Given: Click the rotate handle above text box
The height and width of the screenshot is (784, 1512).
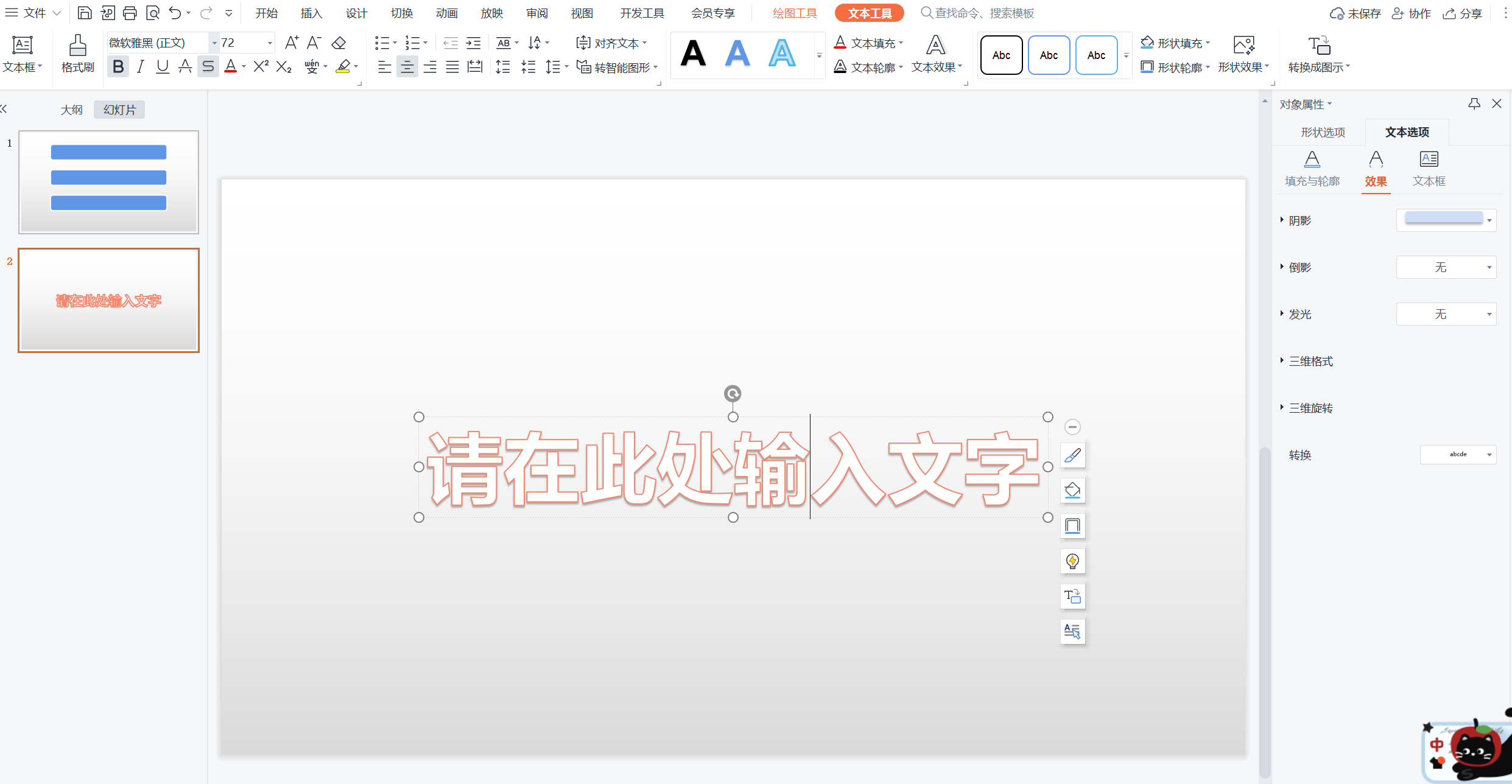Looking at the screenshot, I should (733, 394).
